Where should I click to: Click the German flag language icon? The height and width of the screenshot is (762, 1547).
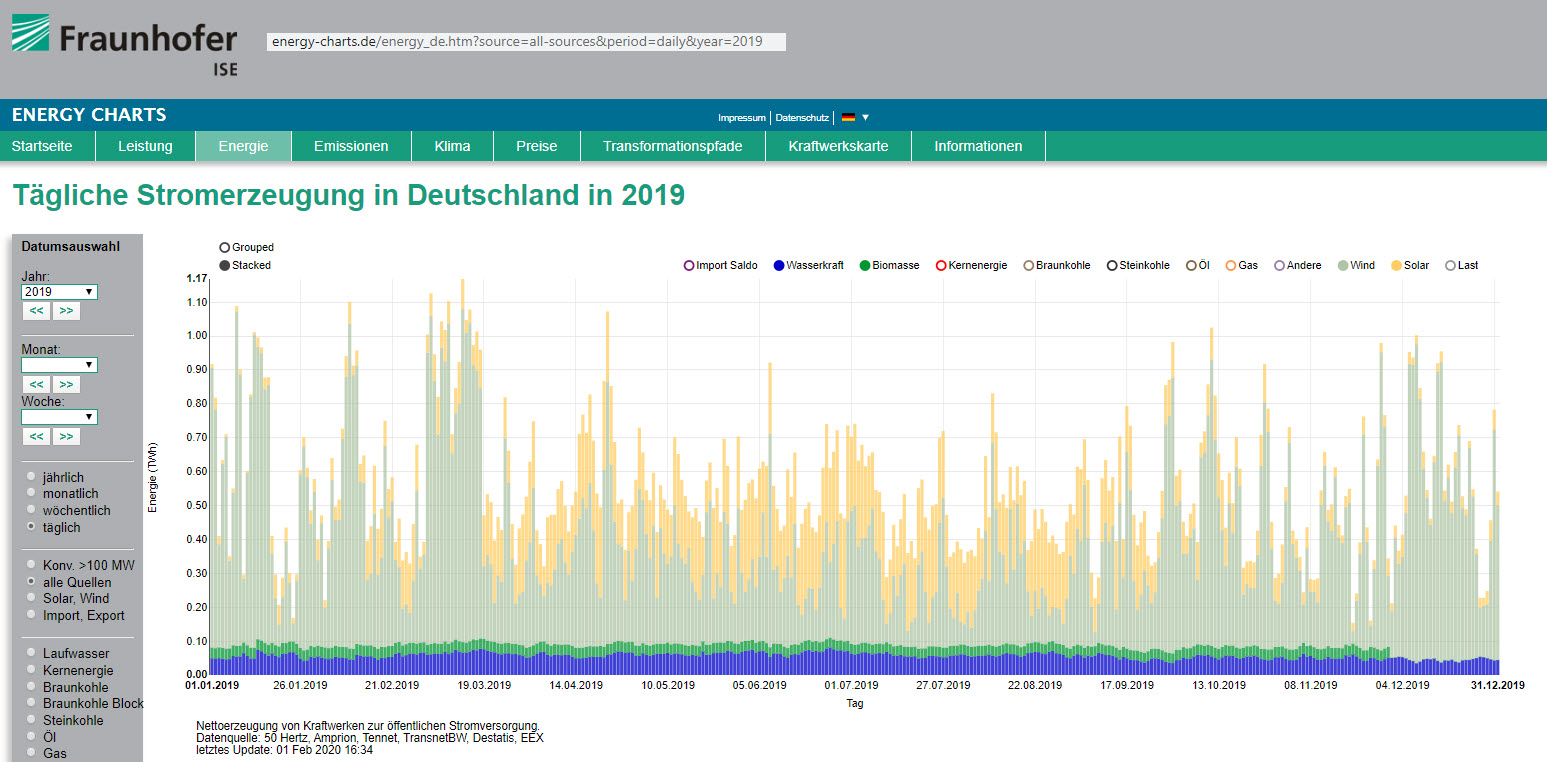(x=848, y=118)
